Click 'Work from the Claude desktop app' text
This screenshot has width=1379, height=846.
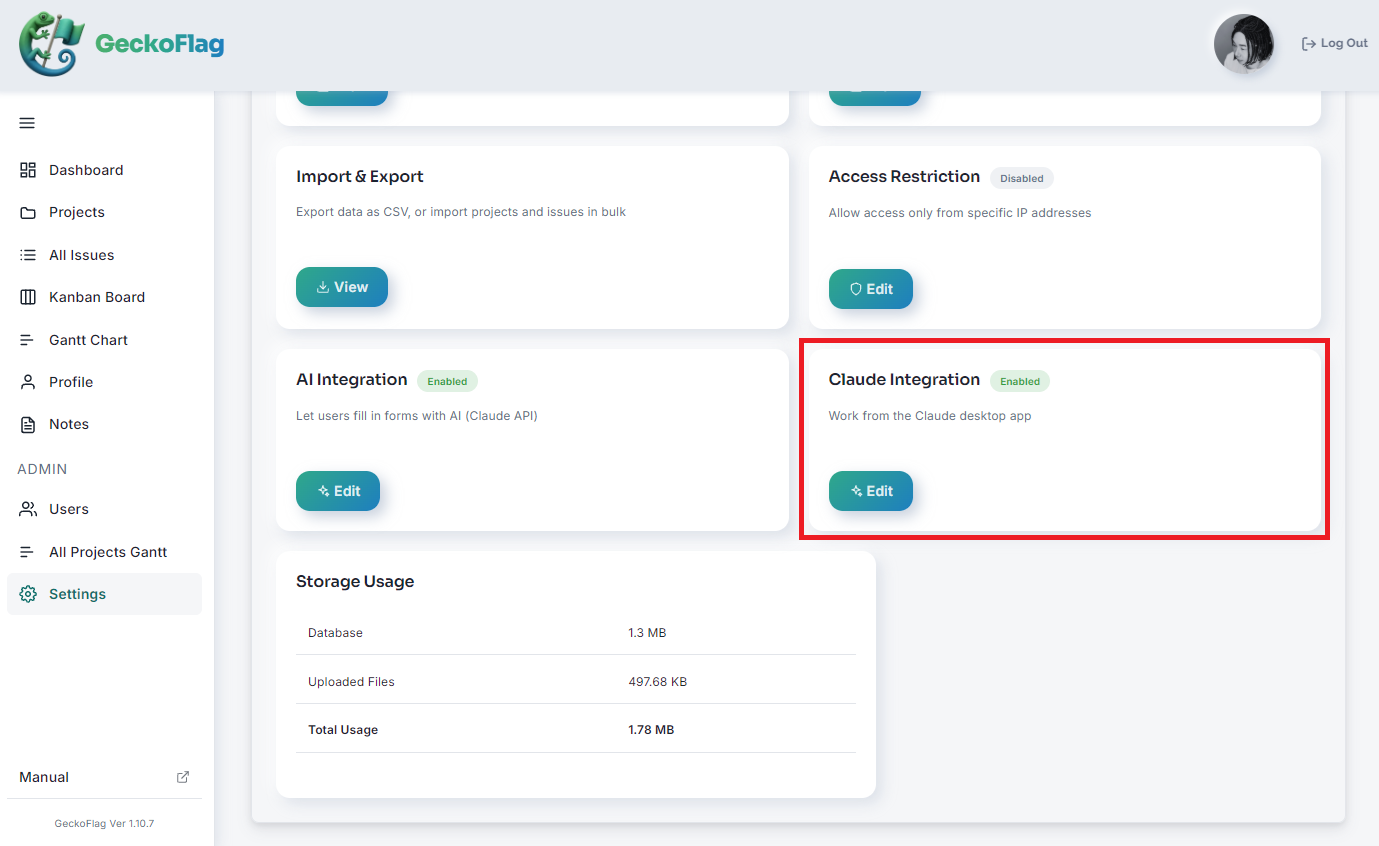[930, 416]
